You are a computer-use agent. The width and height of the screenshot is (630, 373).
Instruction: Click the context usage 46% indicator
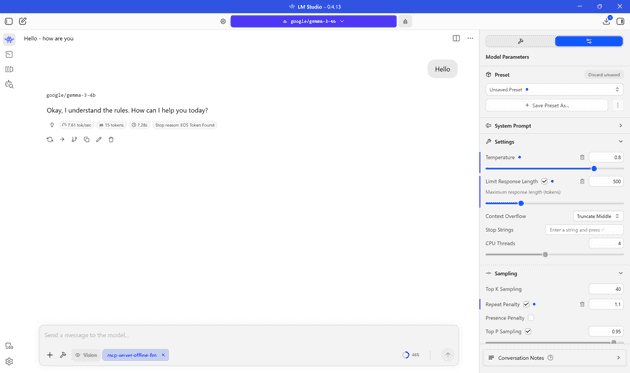click(411, 355)
